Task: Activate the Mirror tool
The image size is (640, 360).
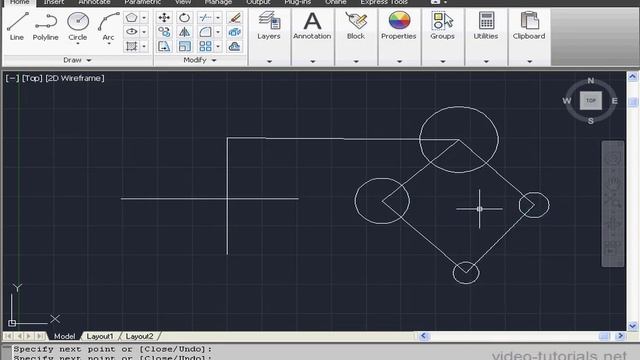Action: point(184,32)
